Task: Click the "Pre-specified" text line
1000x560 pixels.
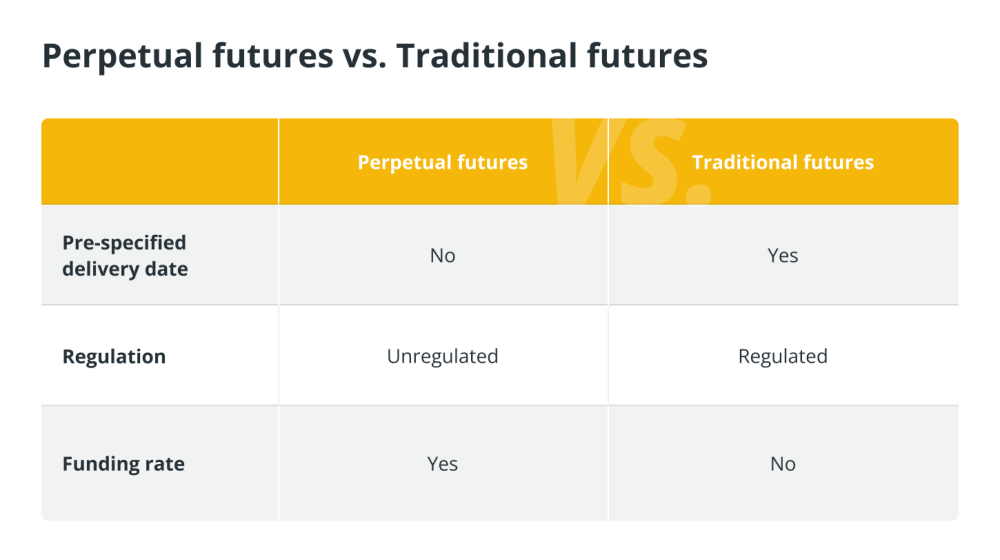Action: (124, 242)
